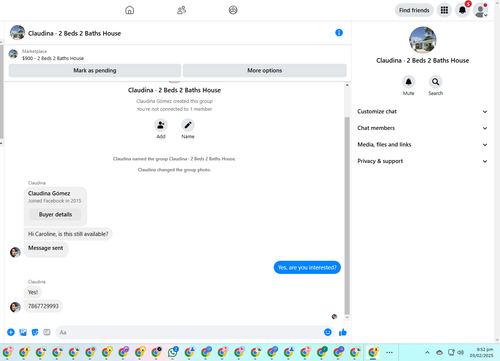The height and width of the screenshot is (361, 500).
Task: Click the chat vertical scrollbar
Action: [x=347, y=215]
